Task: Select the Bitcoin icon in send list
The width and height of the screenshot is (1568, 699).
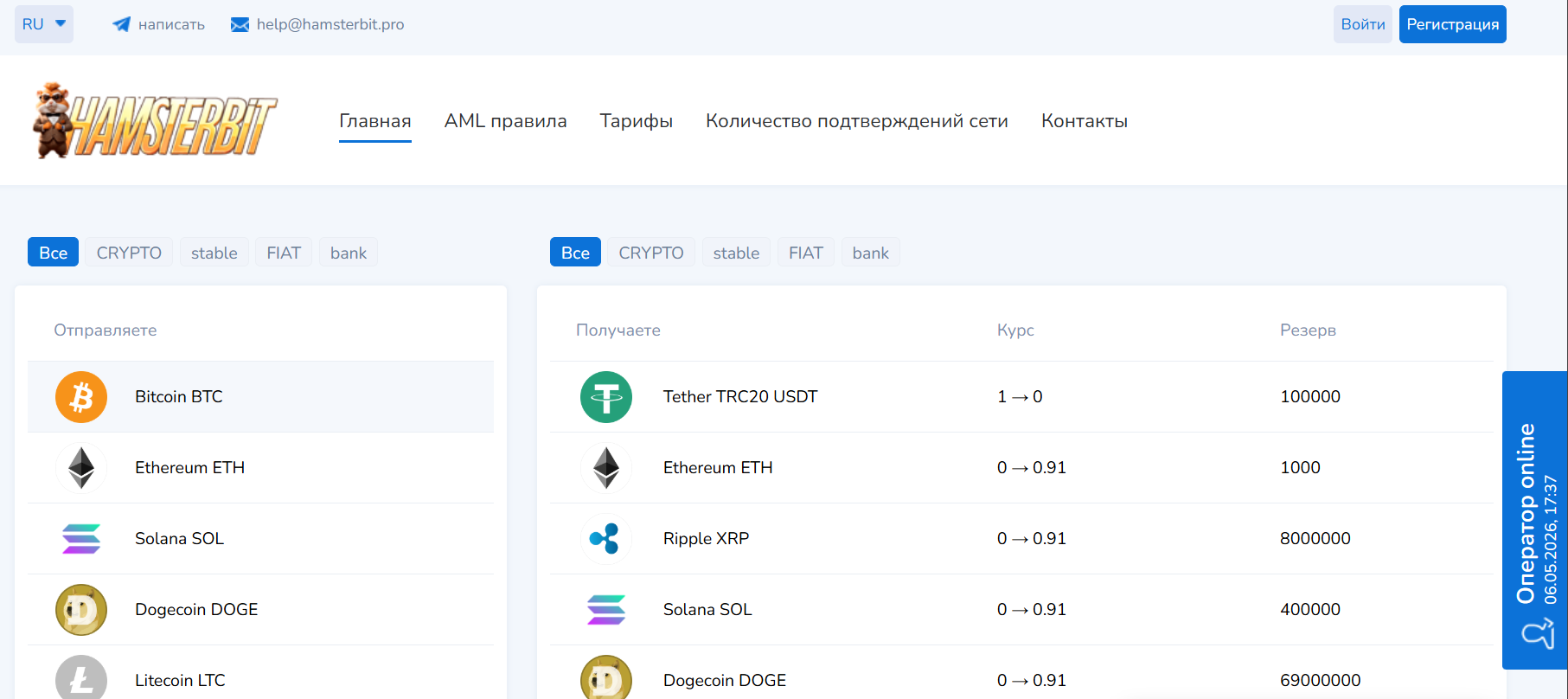Action: point(81,397)
